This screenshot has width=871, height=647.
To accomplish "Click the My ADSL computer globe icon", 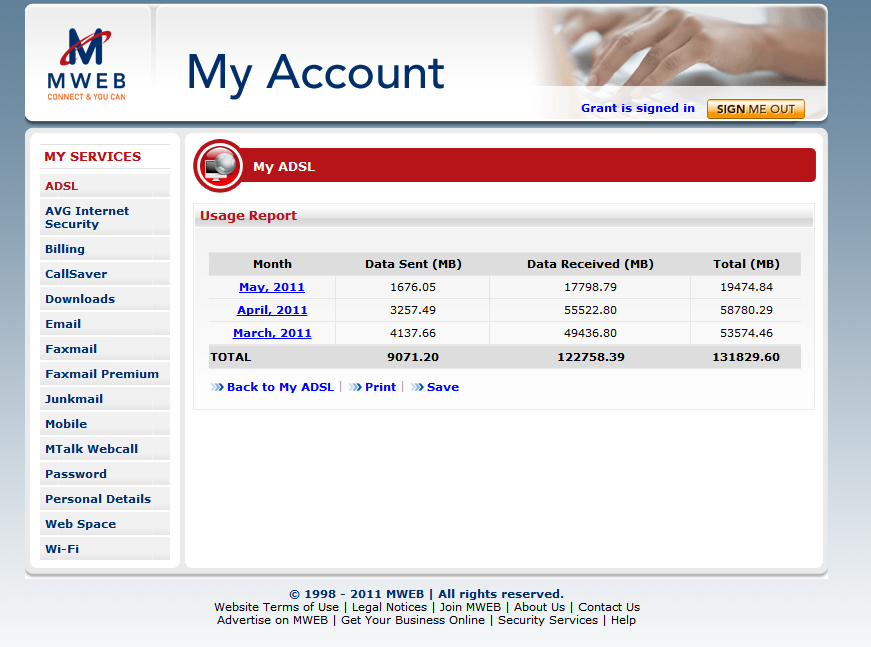I will pos(218,165).
